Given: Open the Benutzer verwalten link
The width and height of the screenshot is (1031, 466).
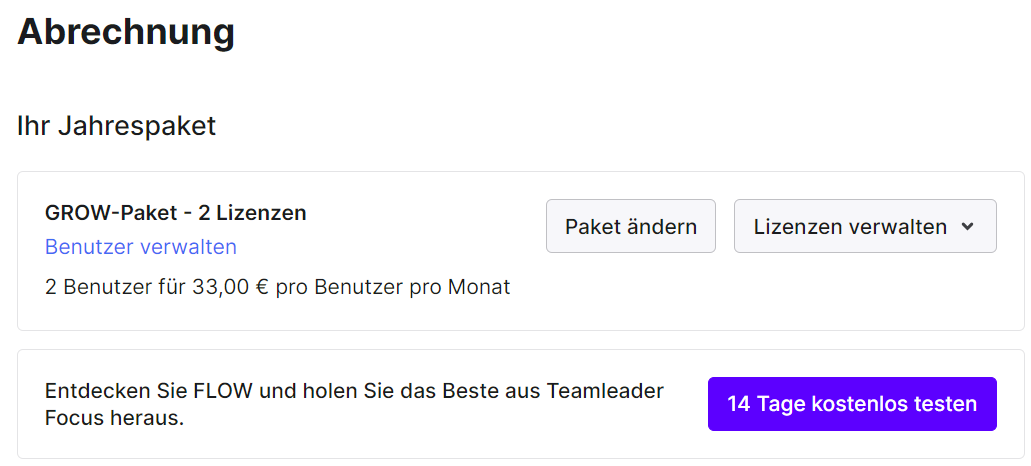Looking at the screenshot, I should [141, 247].
